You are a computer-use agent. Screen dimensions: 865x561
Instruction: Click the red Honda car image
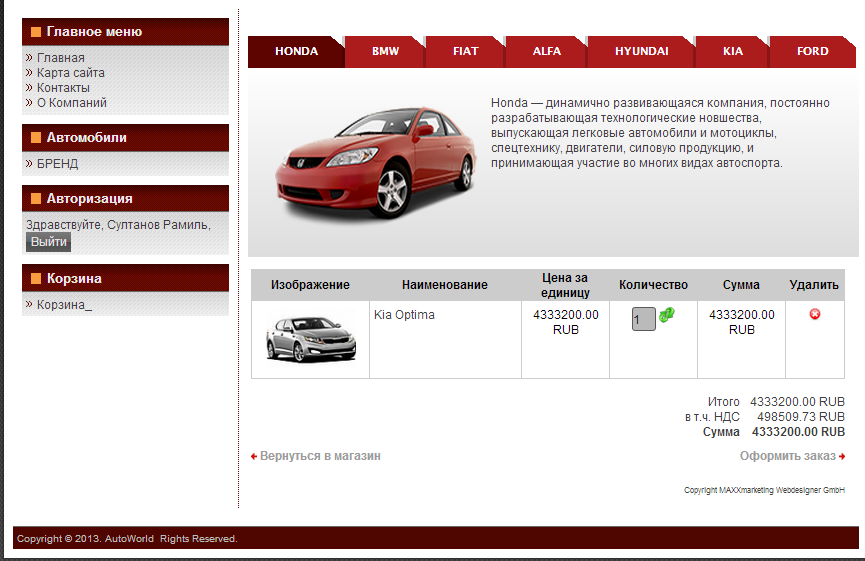376,162
